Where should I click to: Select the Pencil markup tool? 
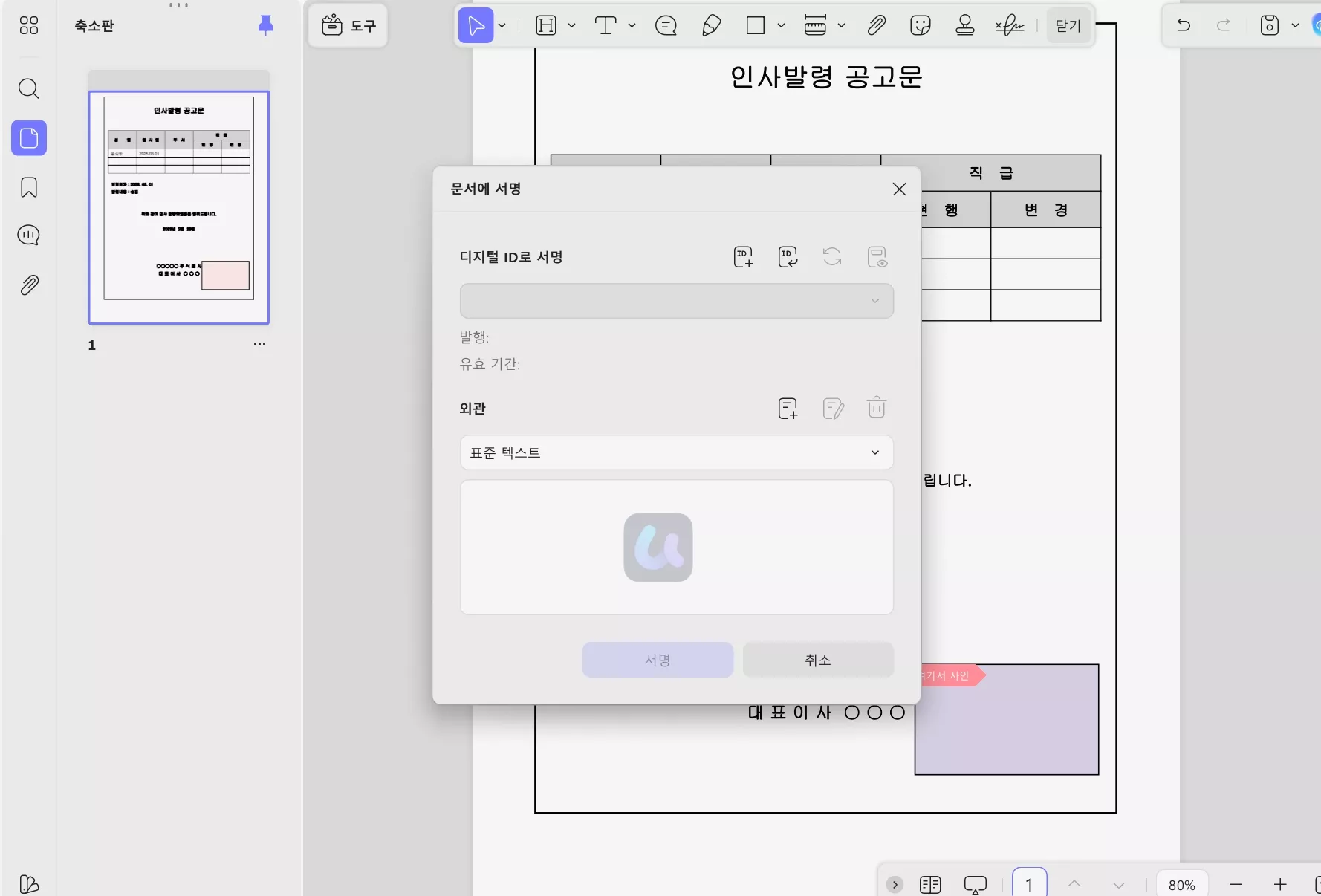[x=711, y=25]
